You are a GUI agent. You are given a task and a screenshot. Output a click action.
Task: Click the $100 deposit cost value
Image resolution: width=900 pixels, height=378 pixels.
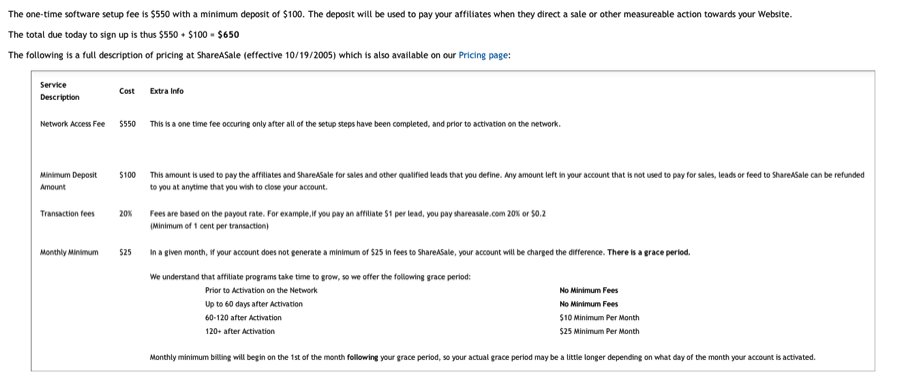pos(127,175)
